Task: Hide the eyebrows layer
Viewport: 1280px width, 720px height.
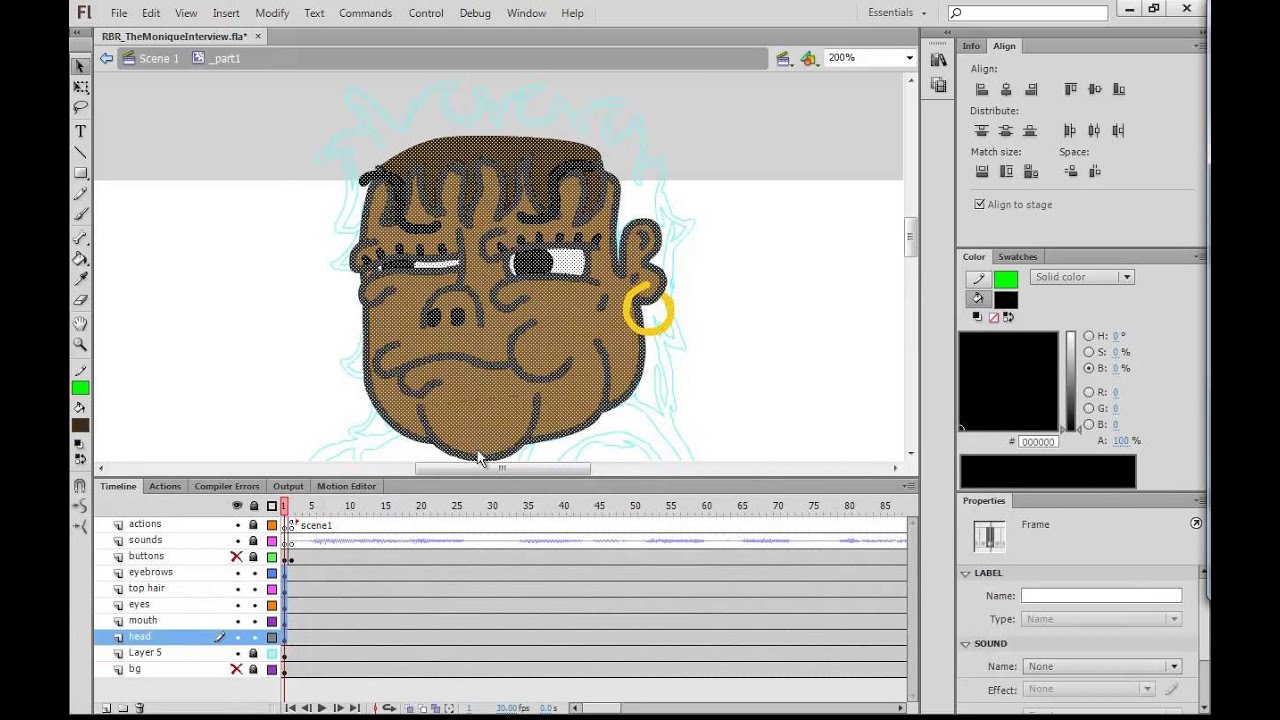Action: tap(237, 573)
